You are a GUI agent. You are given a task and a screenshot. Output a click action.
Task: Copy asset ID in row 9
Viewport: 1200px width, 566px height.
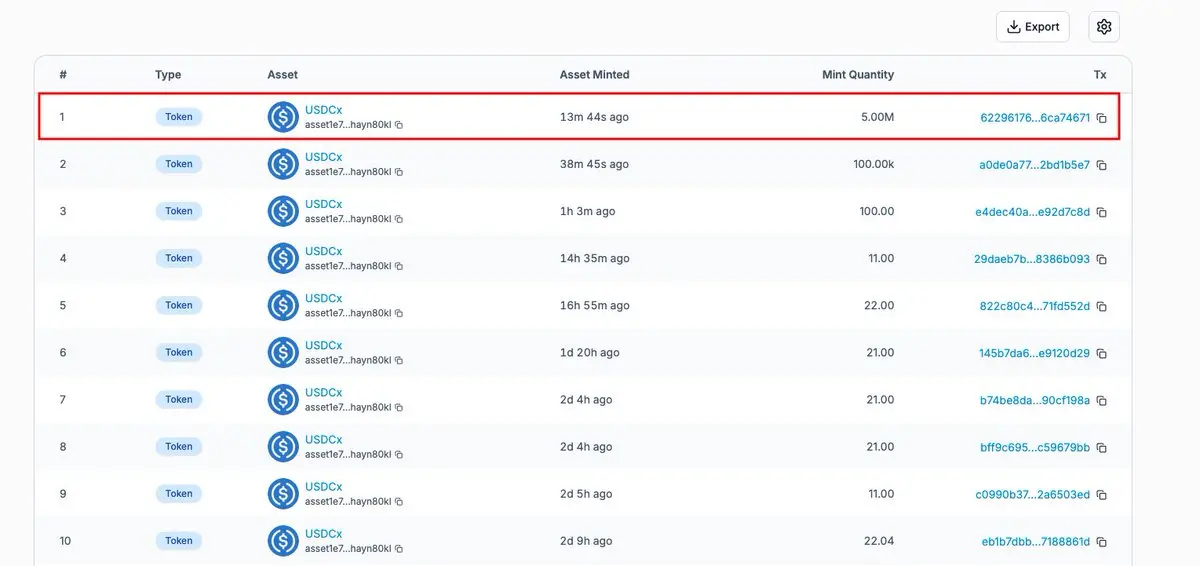pyautogui.click(x=399, y=501)
